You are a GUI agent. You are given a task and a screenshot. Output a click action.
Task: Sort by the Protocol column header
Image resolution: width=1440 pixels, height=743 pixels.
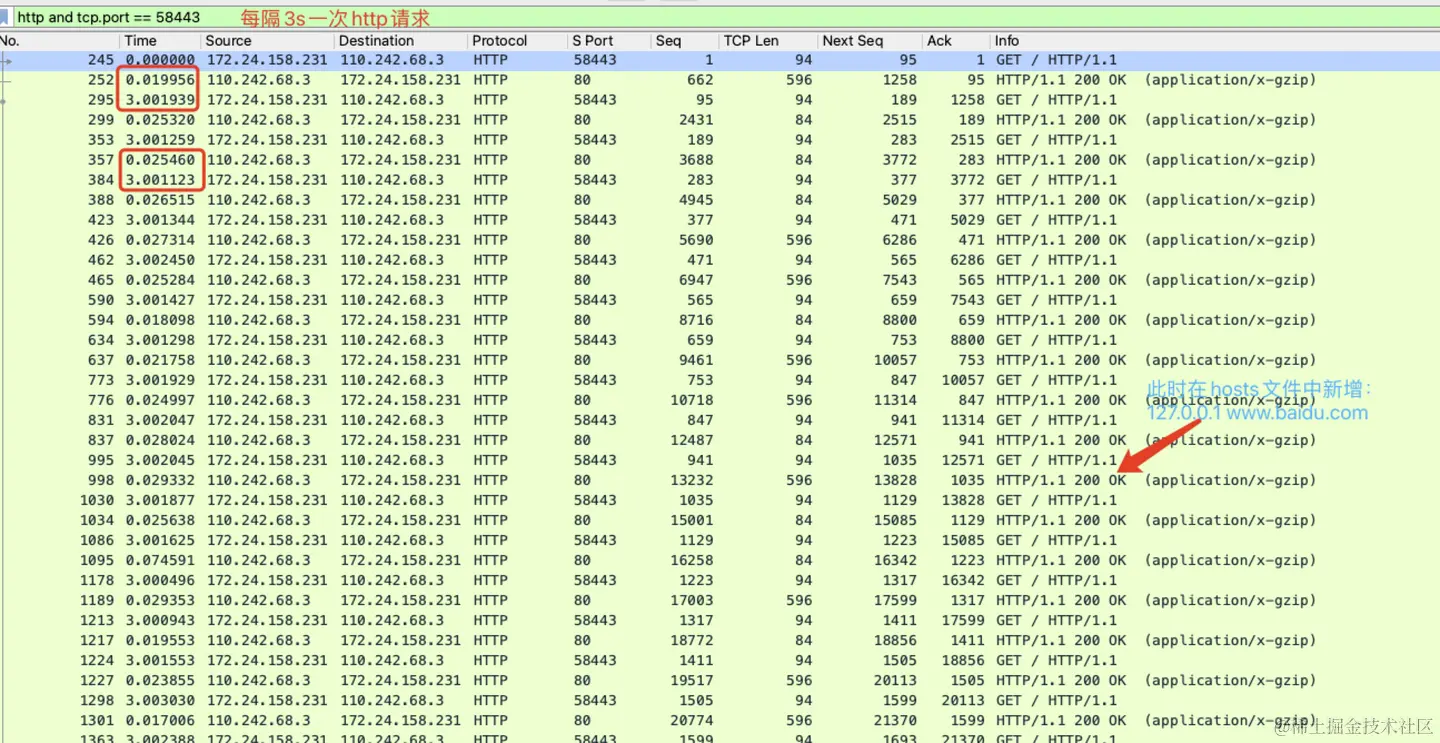(517, 41)
